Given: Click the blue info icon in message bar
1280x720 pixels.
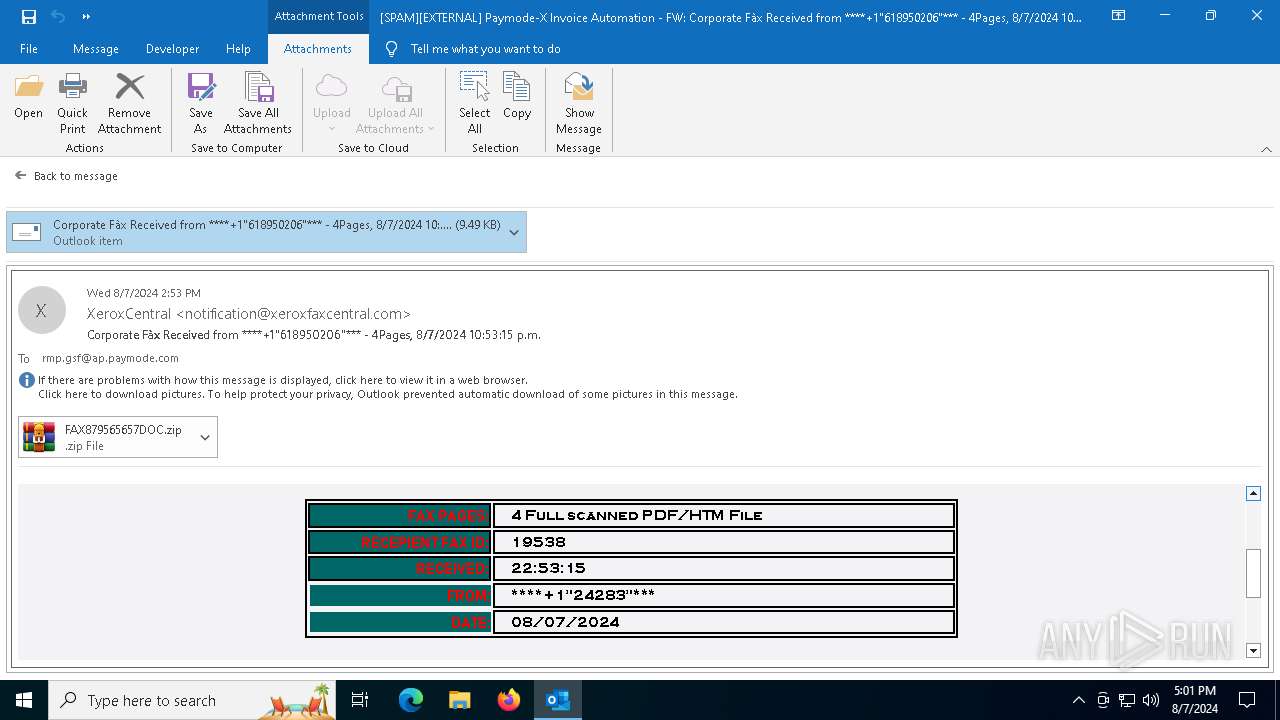Looking at the screenshot, I should click(27, 380).
